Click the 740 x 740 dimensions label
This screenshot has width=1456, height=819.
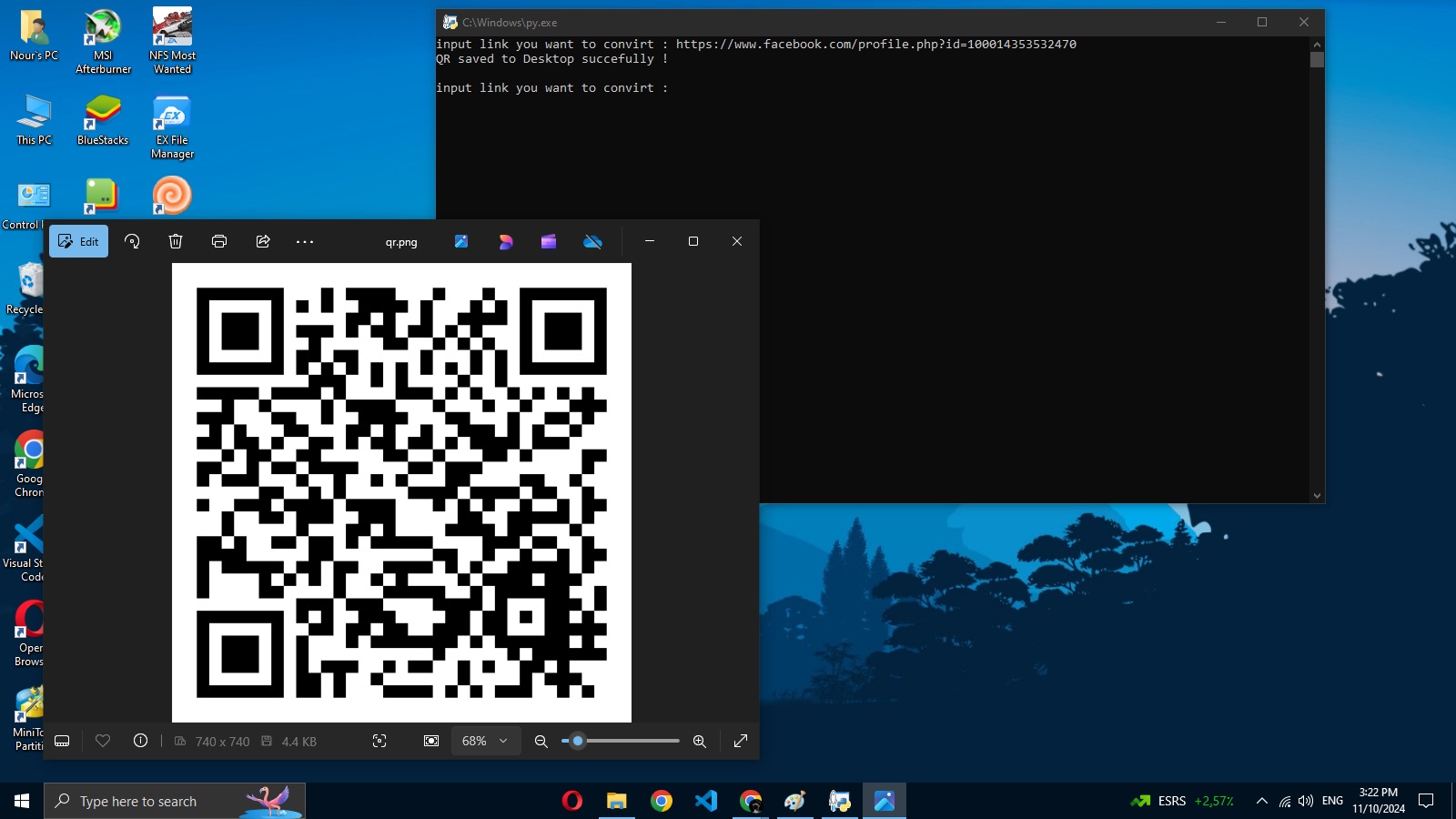[222, 742]
